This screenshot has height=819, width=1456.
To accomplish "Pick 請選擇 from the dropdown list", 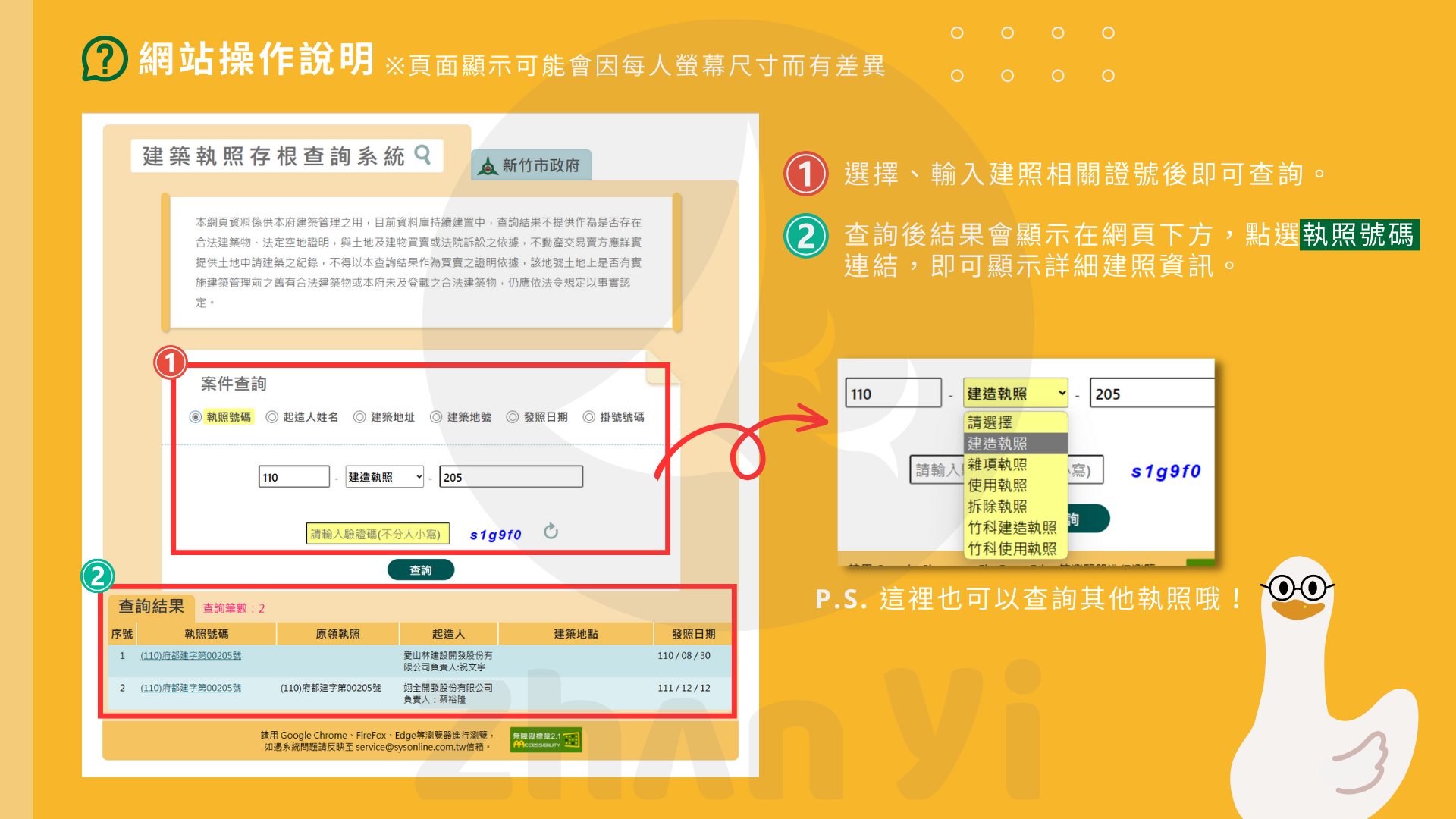I will click(1015, 422).
